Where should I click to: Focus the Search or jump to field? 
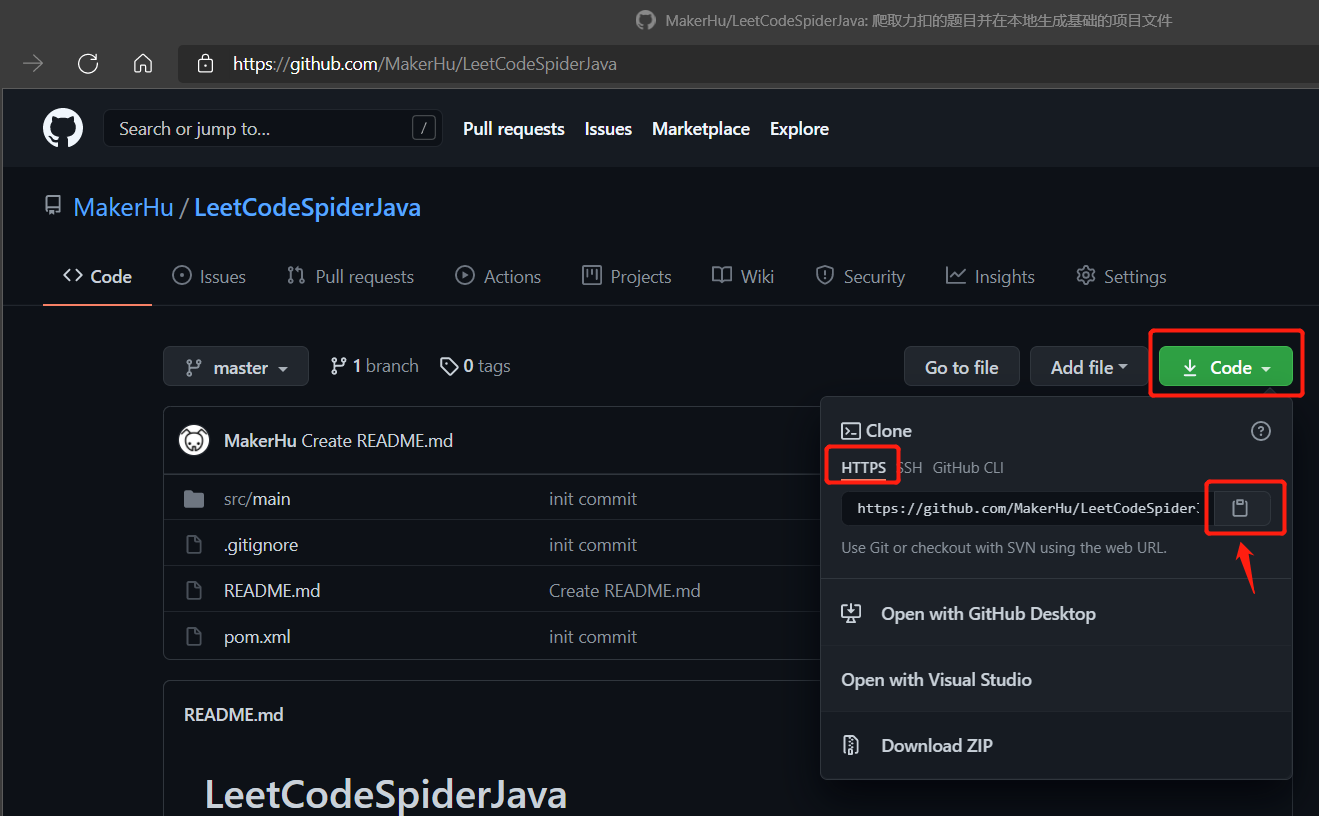tap(273, 128)
